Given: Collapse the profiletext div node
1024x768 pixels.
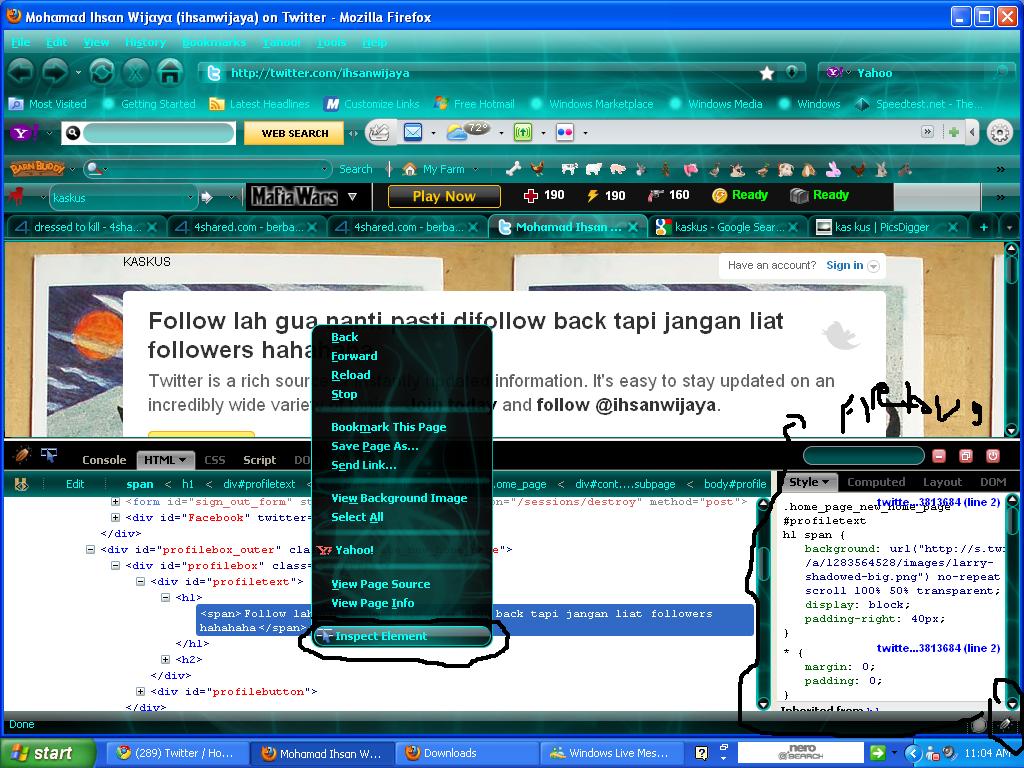Looking at the screenshot, I should pos(140,581).
